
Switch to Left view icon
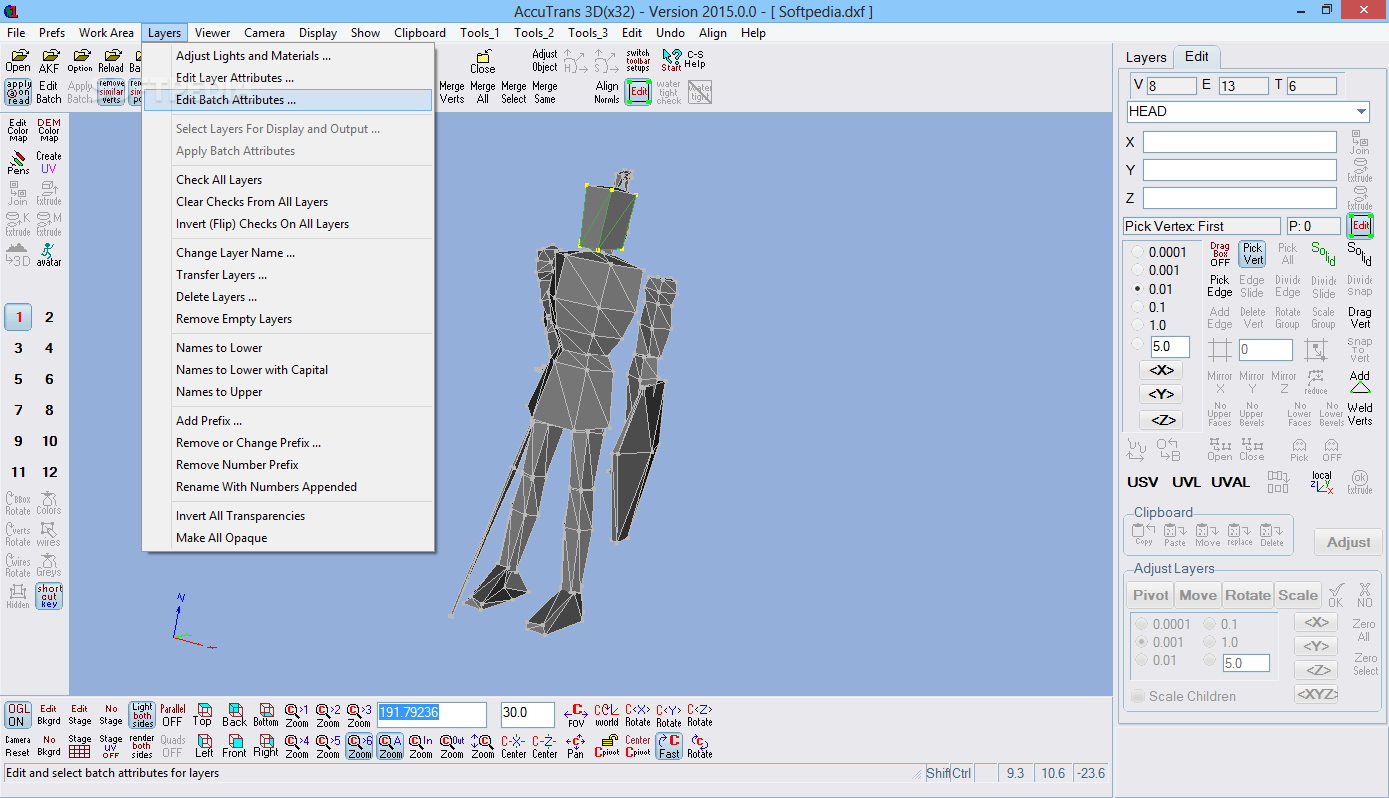[x=203, y=746]
